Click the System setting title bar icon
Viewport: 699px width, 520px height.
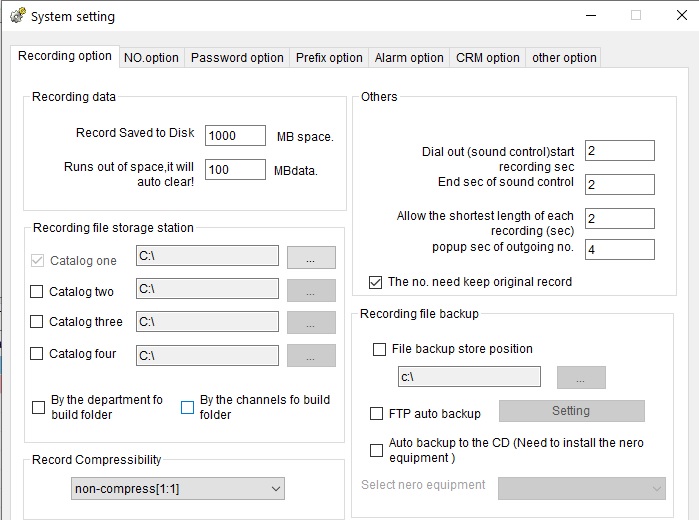[16, 16]
